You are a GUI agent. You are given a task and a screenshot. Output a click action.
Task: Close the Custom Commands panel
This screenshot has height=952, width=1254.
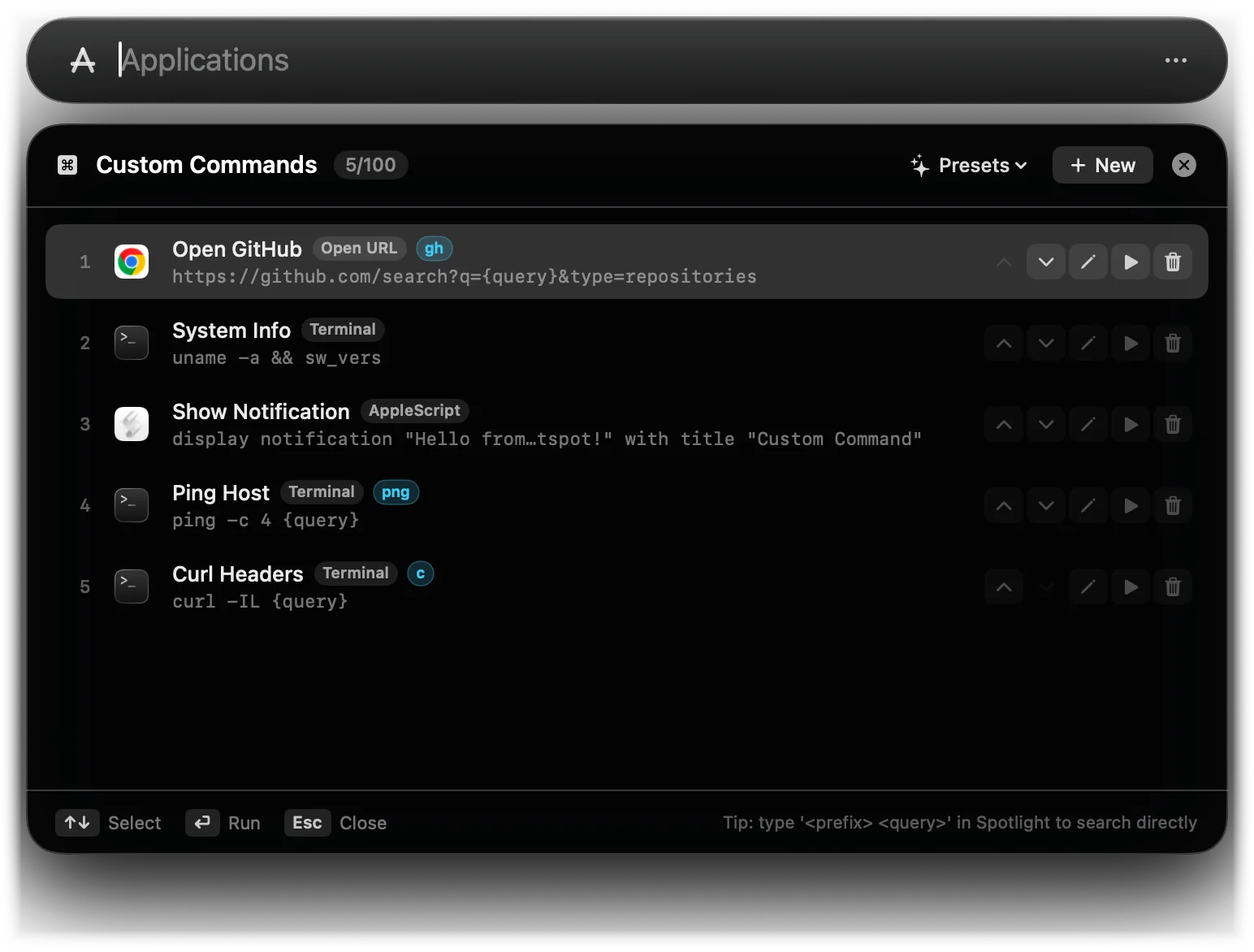(1184, 165)
